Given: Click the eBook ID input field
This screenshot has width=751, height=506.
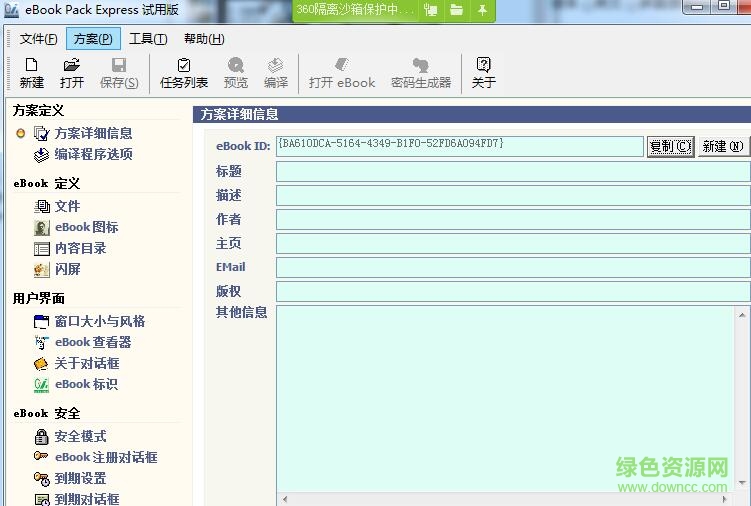Looking at the screenshot, I should tap(459, 146).
